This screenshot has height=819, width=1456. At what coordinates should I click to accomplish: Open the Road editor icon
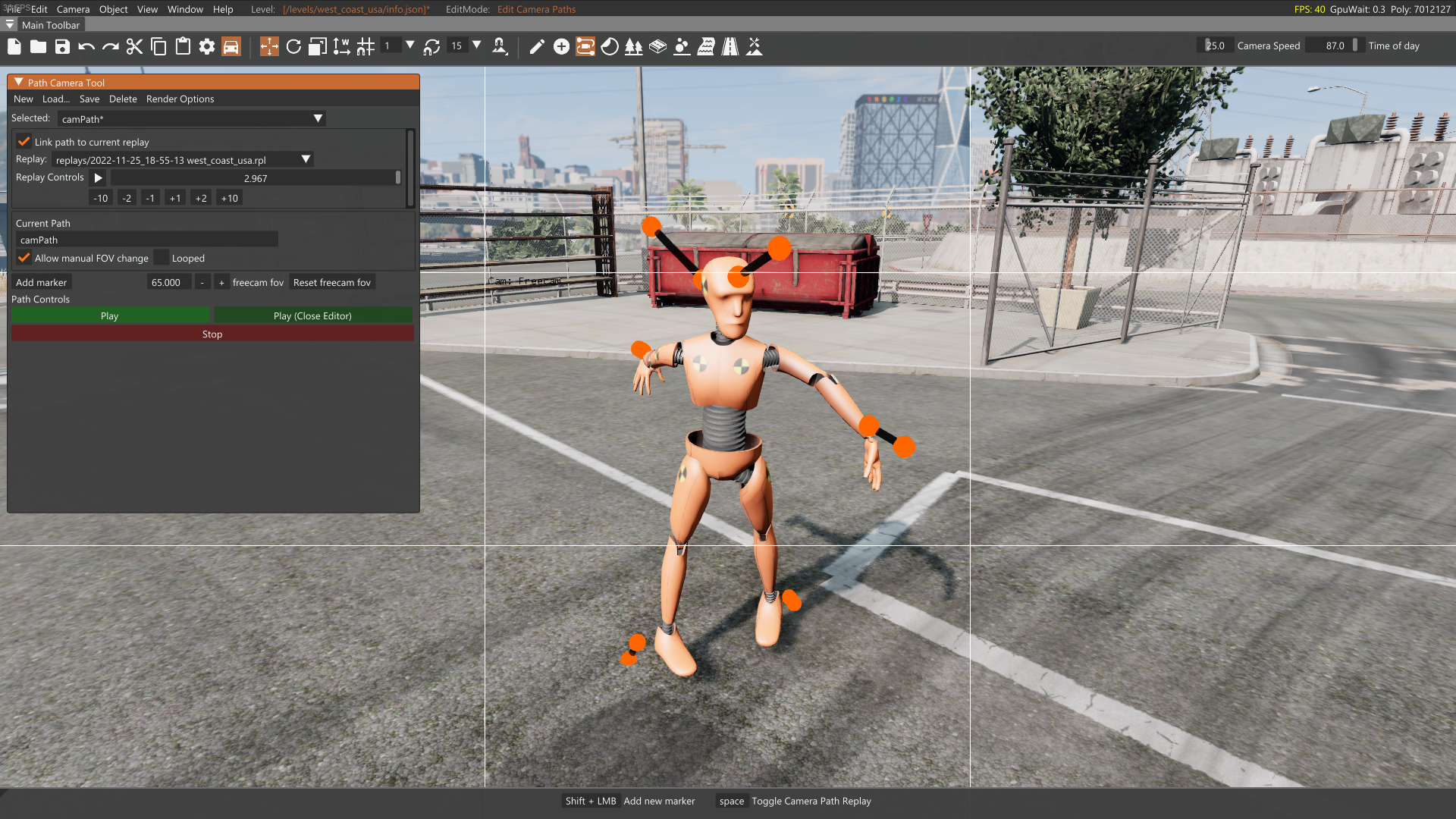[730, 46]
